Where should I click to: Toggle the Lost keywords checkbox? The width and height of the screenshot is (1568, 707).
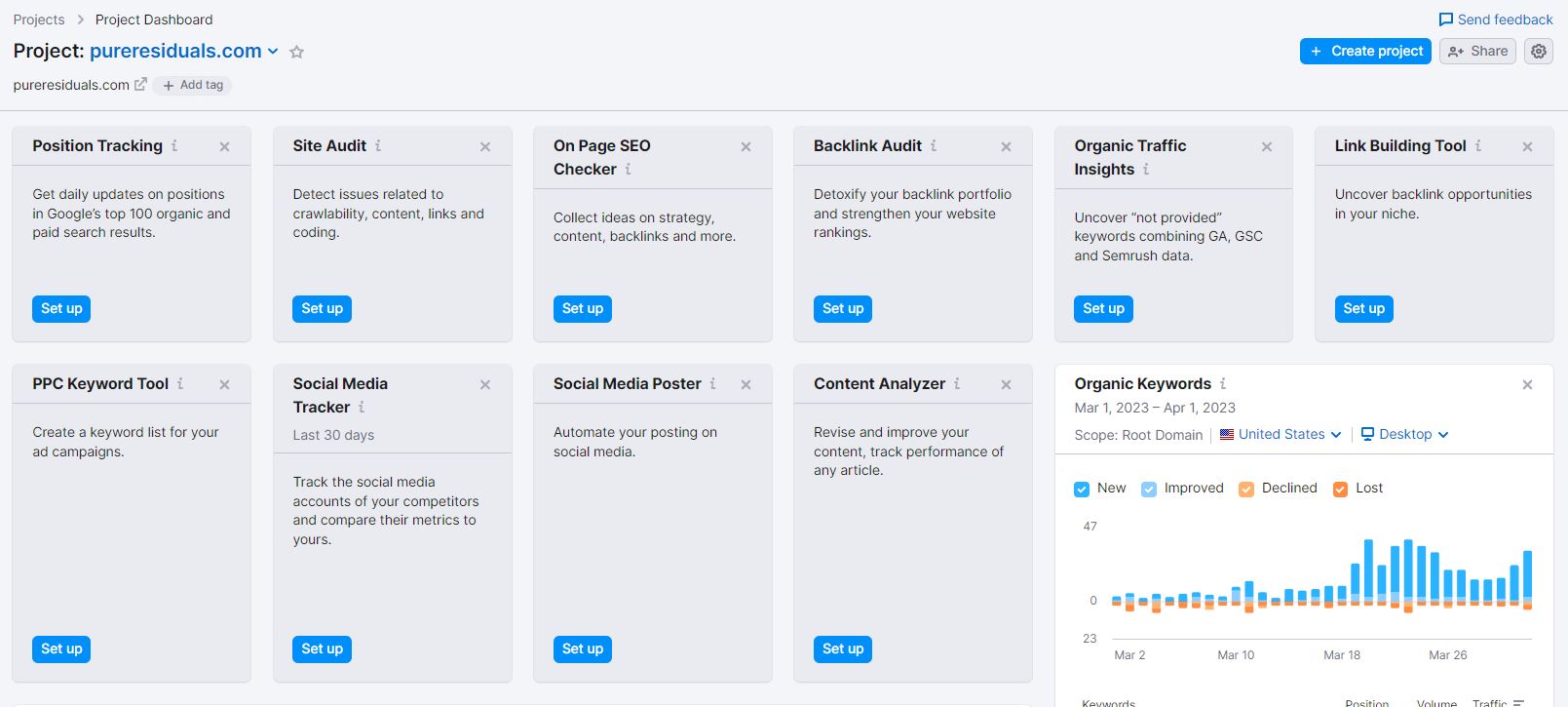[1340, 489]
